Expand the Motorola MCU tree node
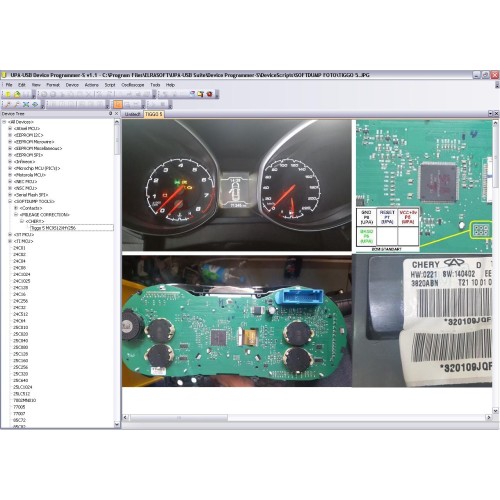Screen dimensions: 500x500 10,175
